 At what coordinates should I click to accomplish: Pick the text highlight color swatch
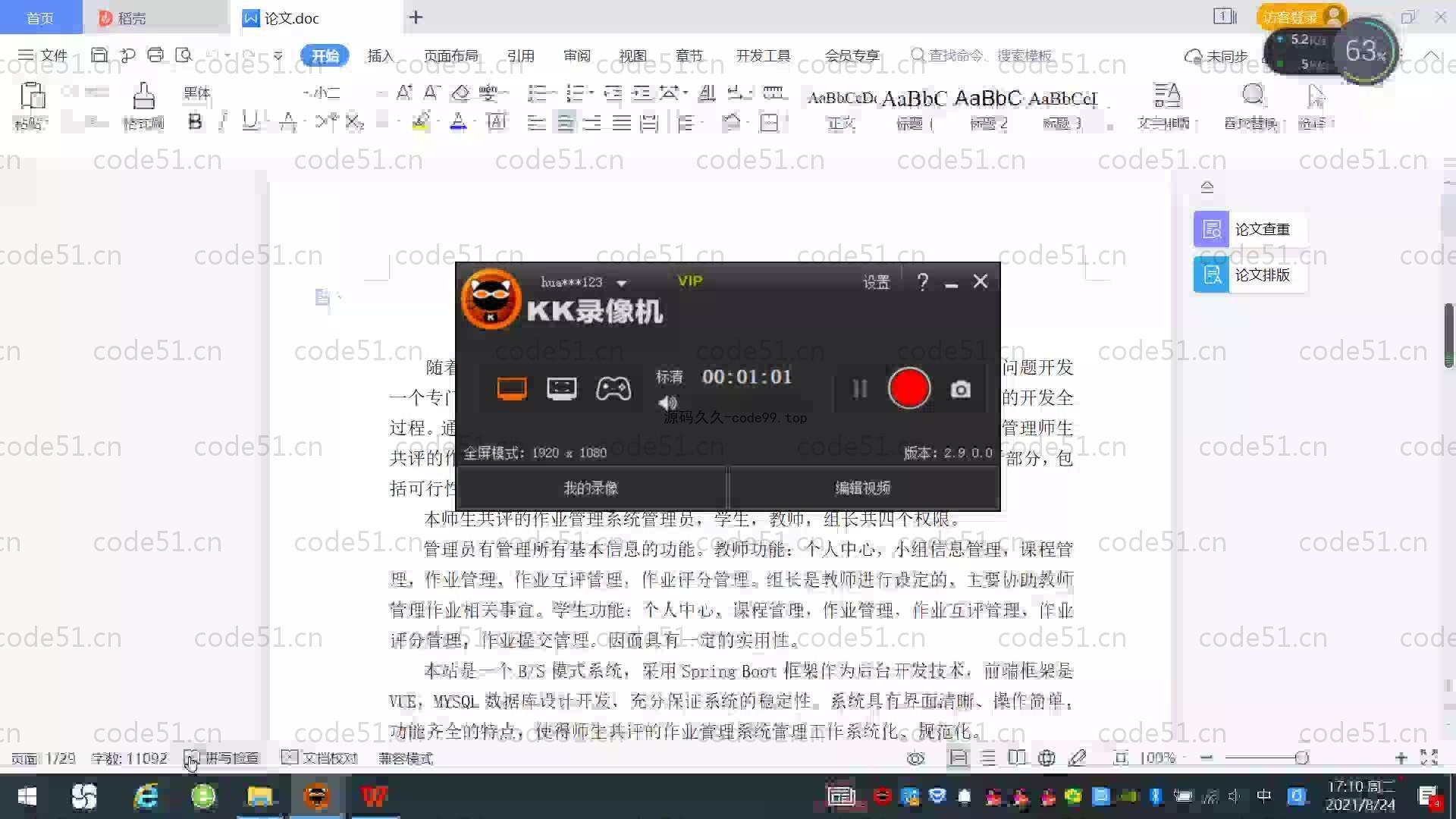tap(421, 122)
